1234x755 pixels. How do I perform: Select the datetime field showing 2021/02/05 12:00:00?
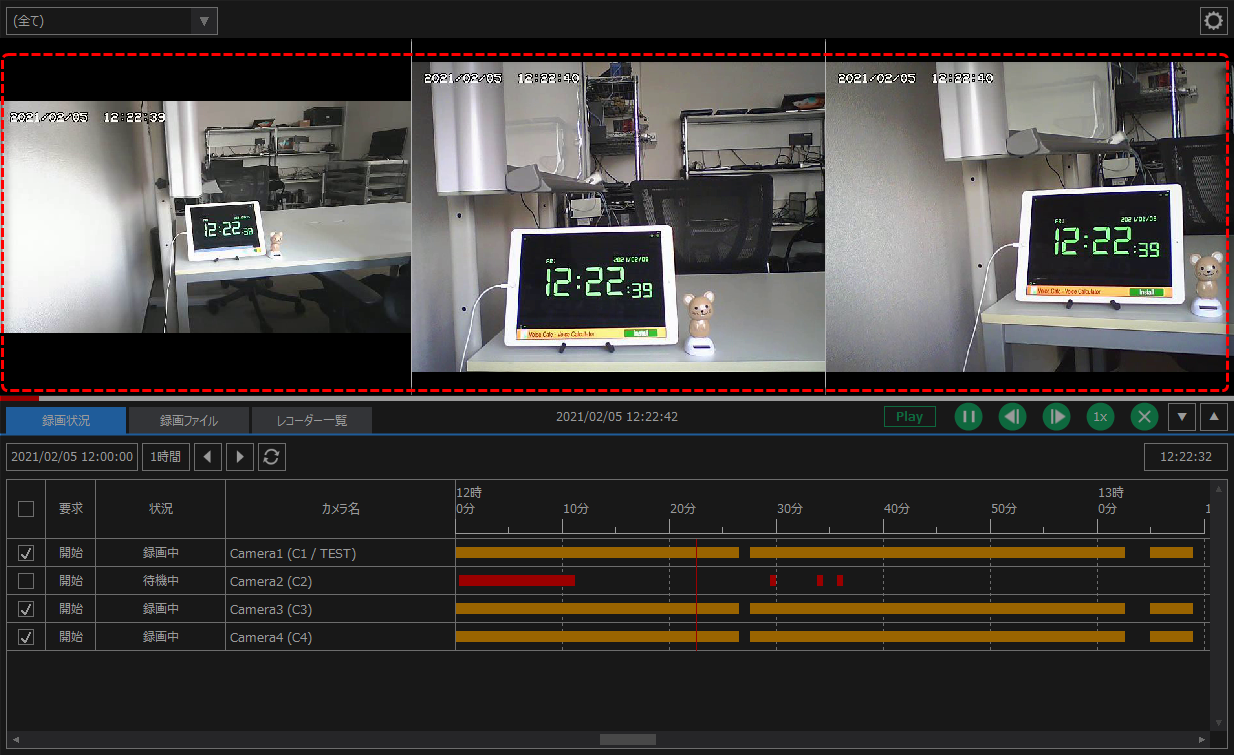(x=72, y=456)
